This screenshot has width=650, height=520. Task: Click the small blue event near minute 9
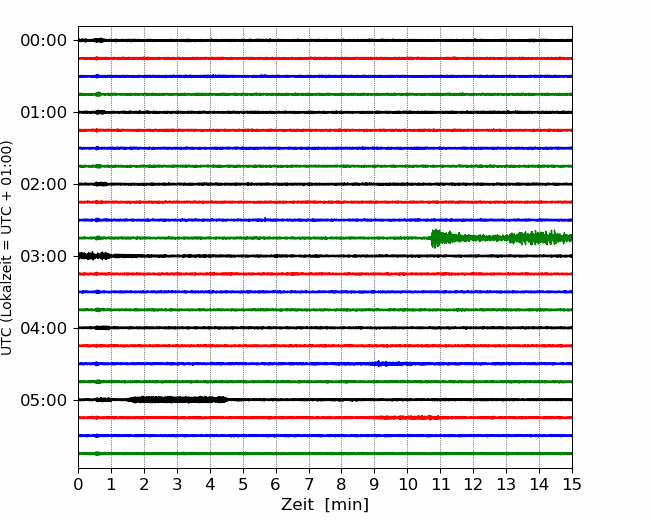pos(386,364)
